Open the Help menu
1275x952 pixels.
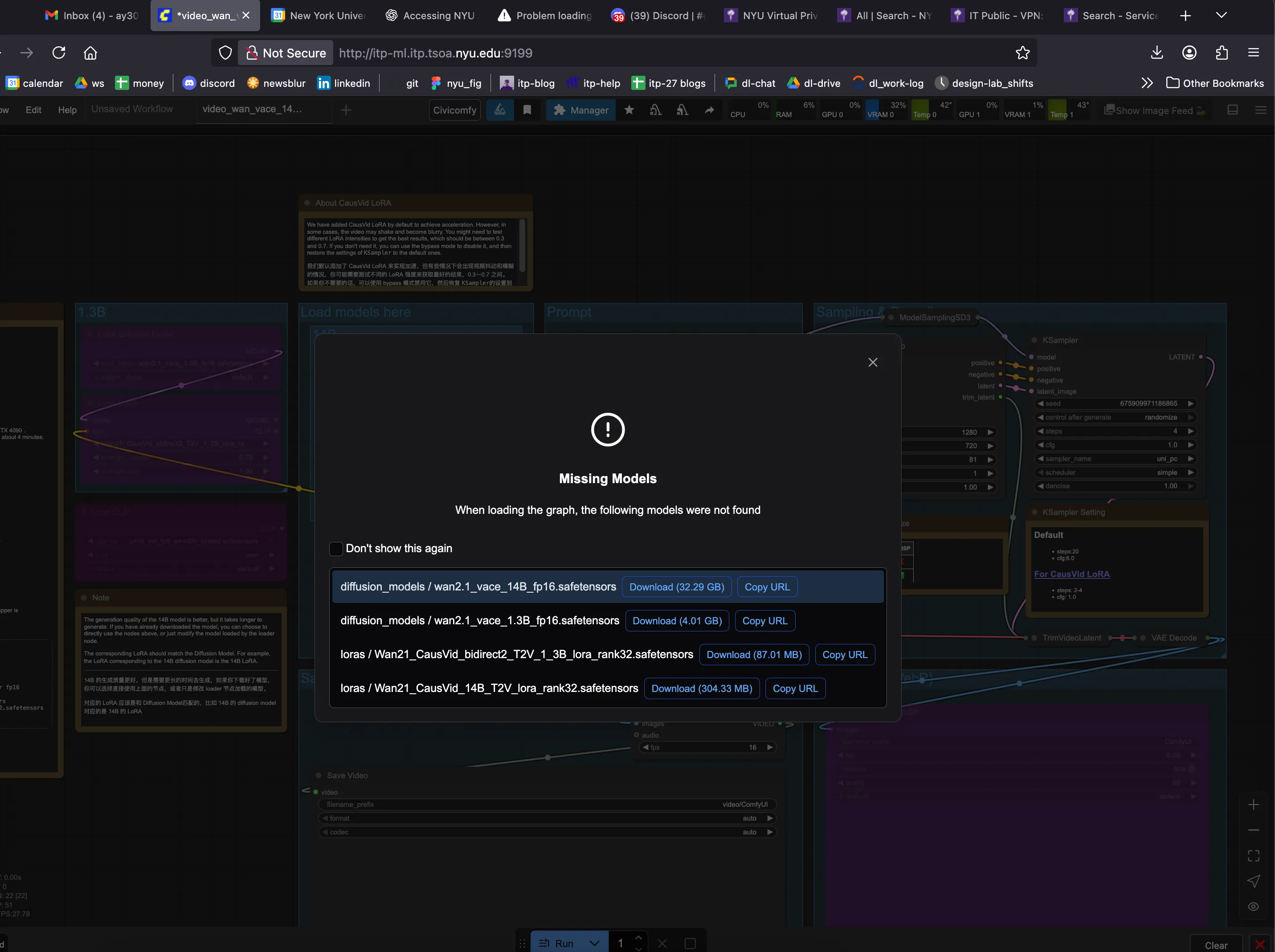coord(67,110)
